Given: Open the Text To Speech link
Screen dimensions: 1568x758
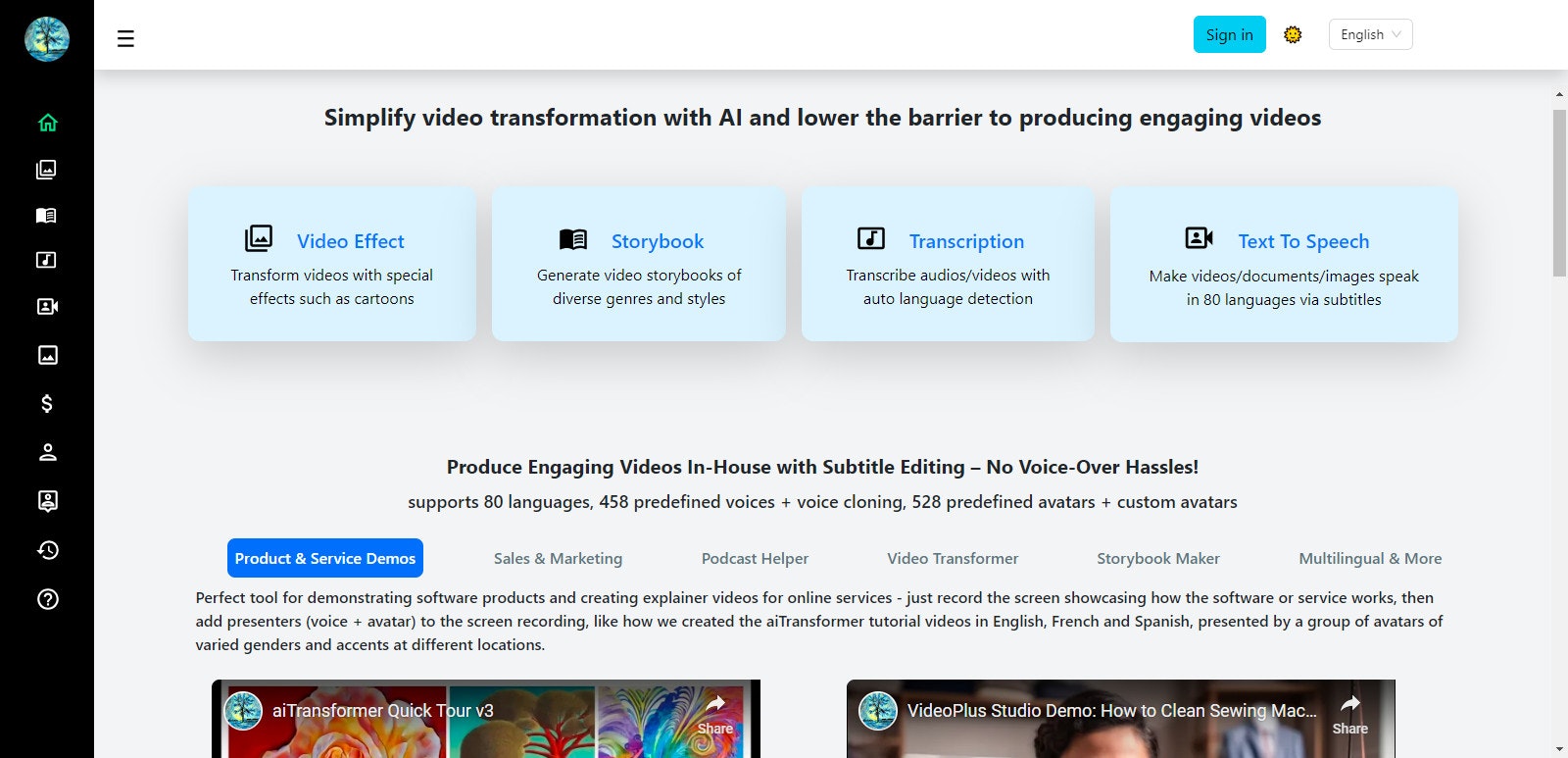Looking at the screenshot, I should 1303,241.
